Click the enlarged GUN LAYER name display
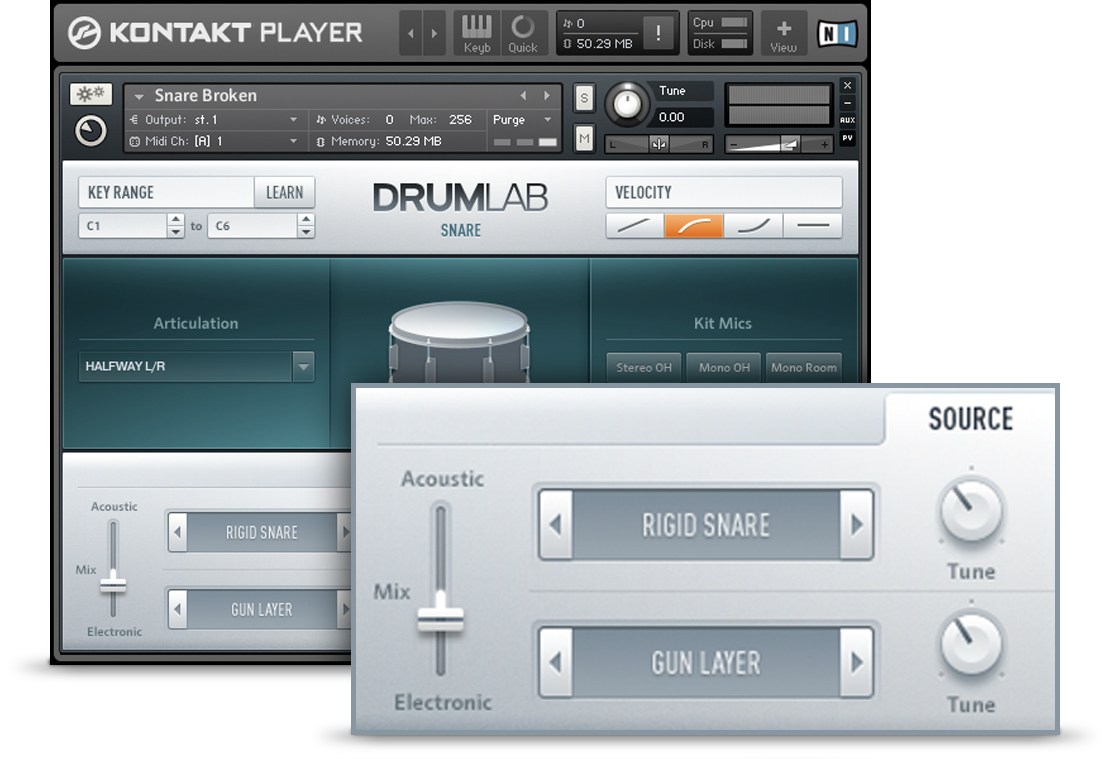This screenshot has height=759, width=1110. tap(706, 662)
